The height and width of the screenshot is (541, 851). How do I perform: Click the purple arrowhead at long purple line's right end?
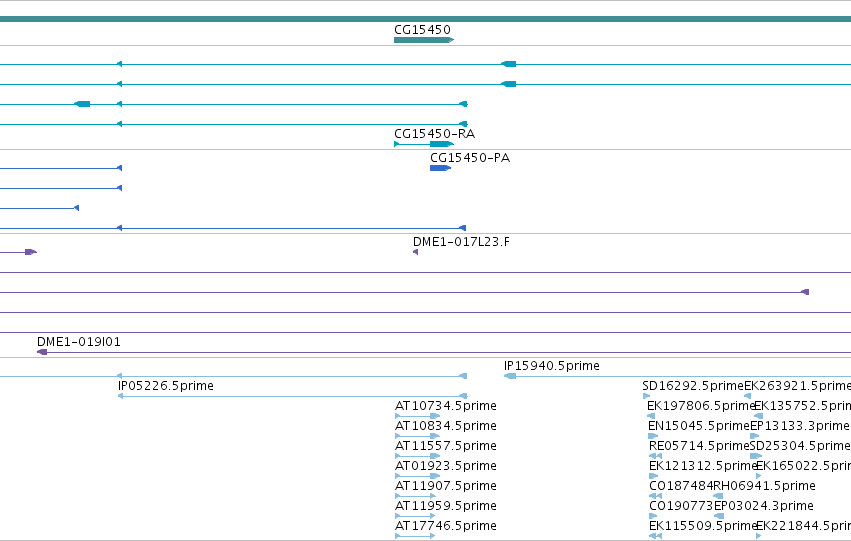[x=805, y=292]
